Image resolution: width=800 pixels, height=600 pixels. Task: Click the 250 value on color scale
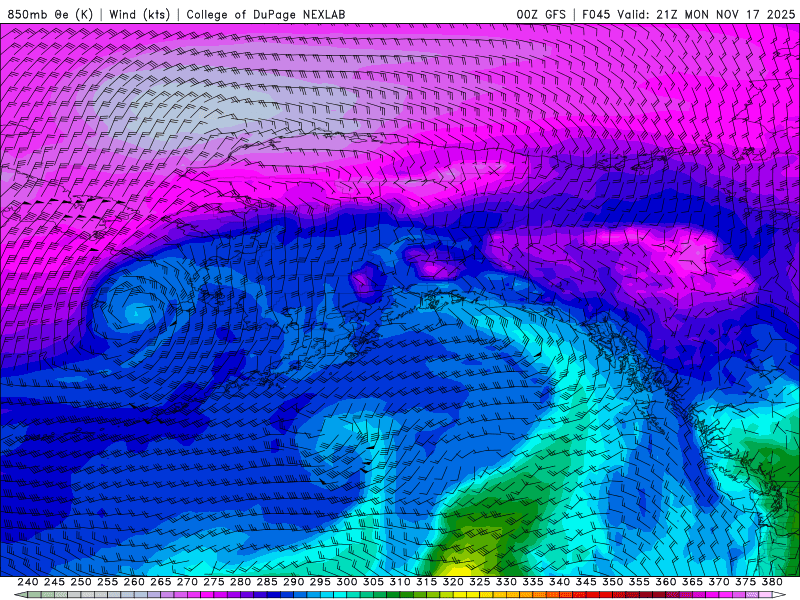click(81, 582)
